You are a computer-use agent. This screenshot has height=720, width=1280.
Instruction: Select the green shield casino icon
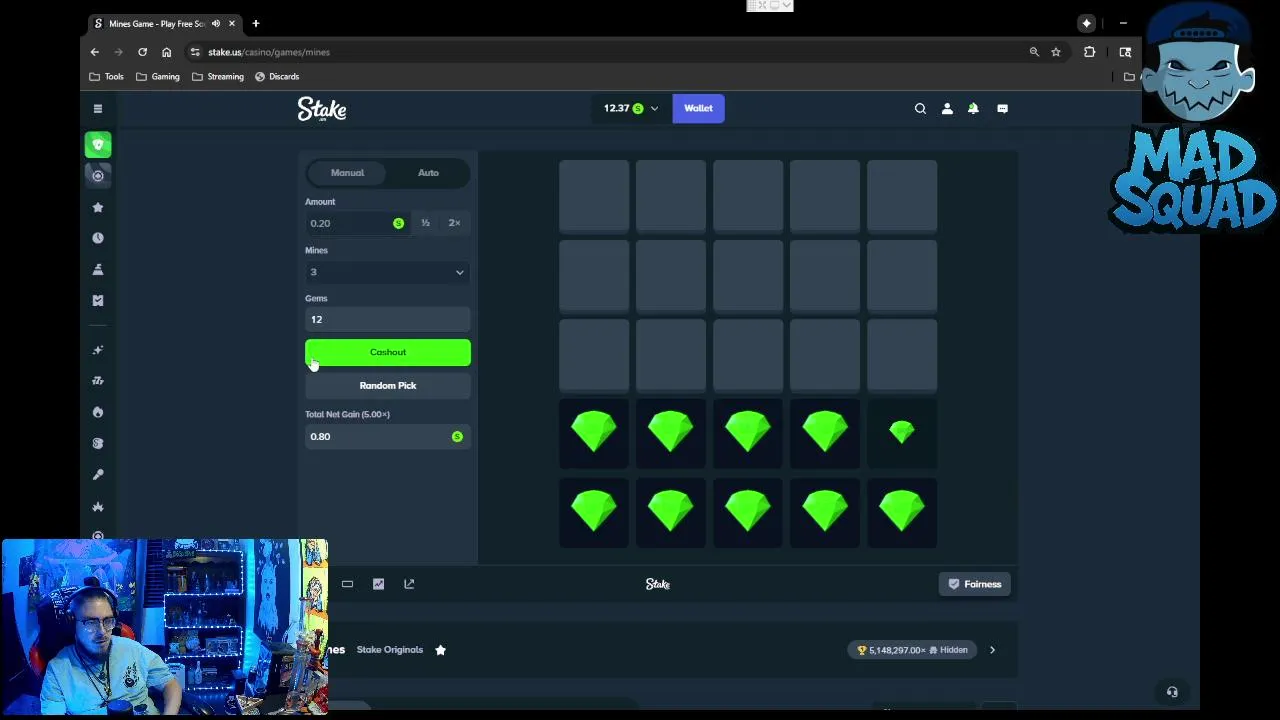point(98,145)
